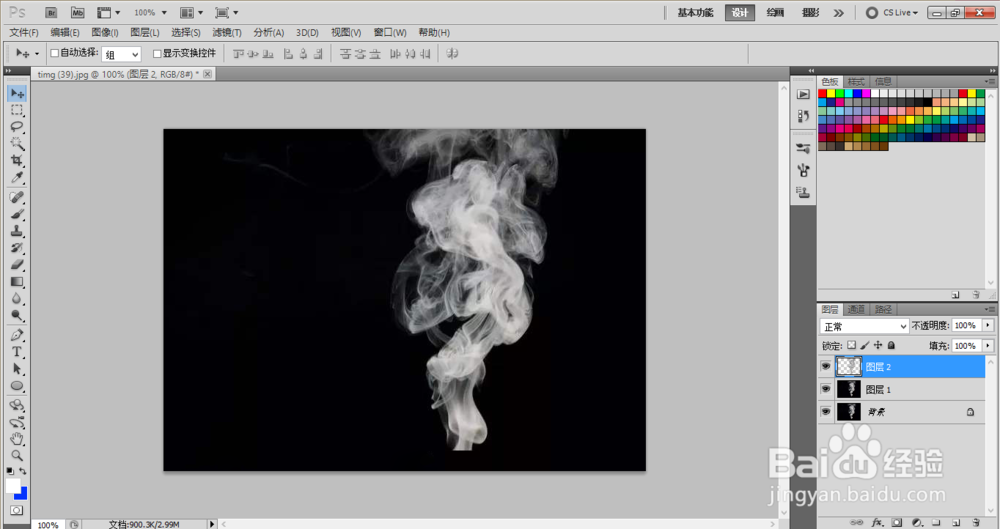Hide 图层 2 layer visibility
Screen dimensions: 1000x529
pyautogui.click(x=825, y=366)
